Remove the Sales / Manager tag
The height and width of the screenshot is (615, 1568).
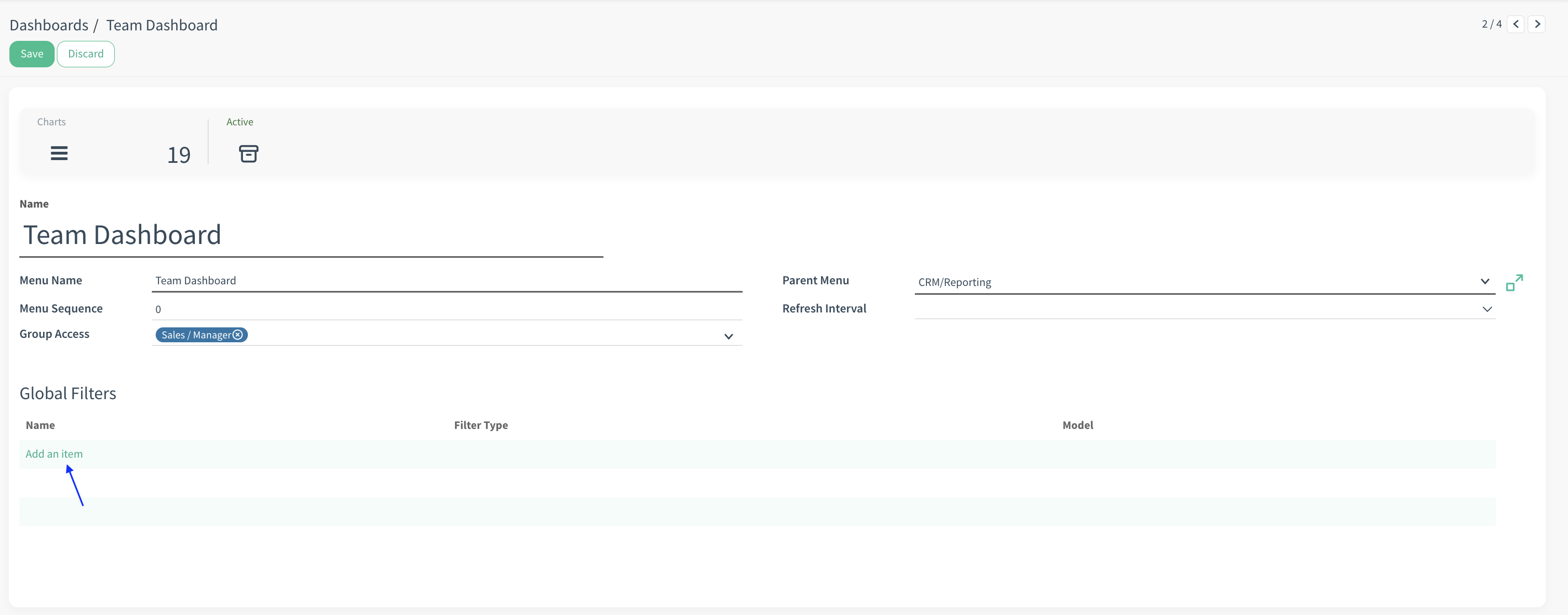tap(238, 335)
